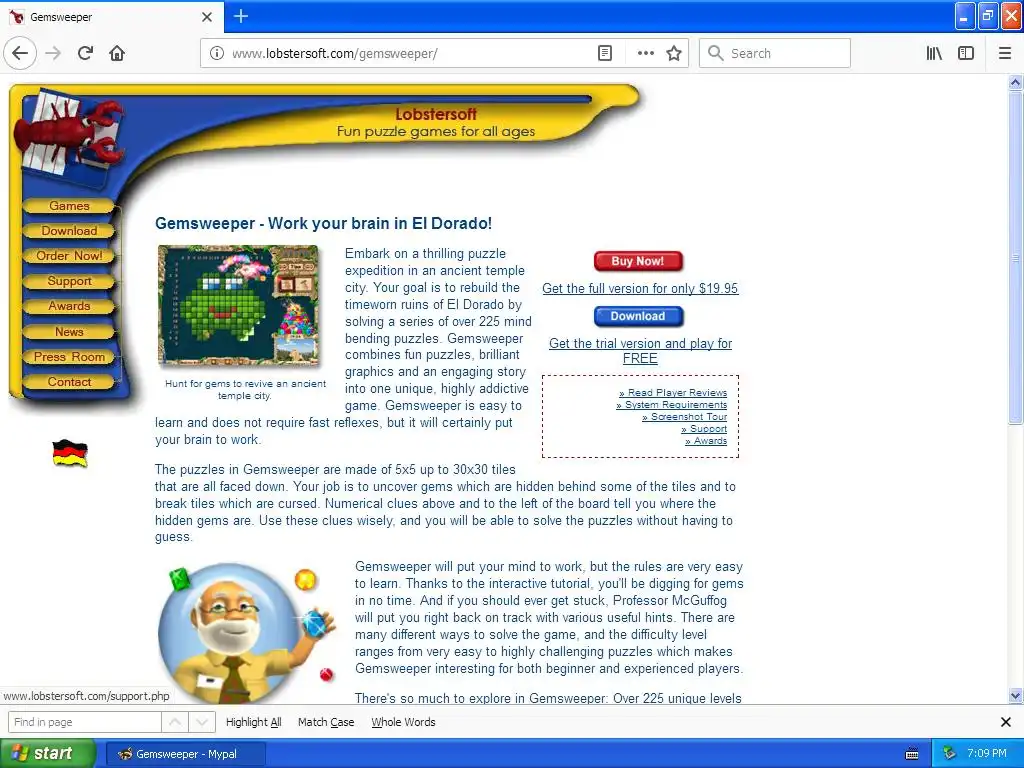The width and height of the screenshot is (1024, 768).
Task: Click the Gemsweeper game screenshot thumbnail
Action: pos(239,305)
